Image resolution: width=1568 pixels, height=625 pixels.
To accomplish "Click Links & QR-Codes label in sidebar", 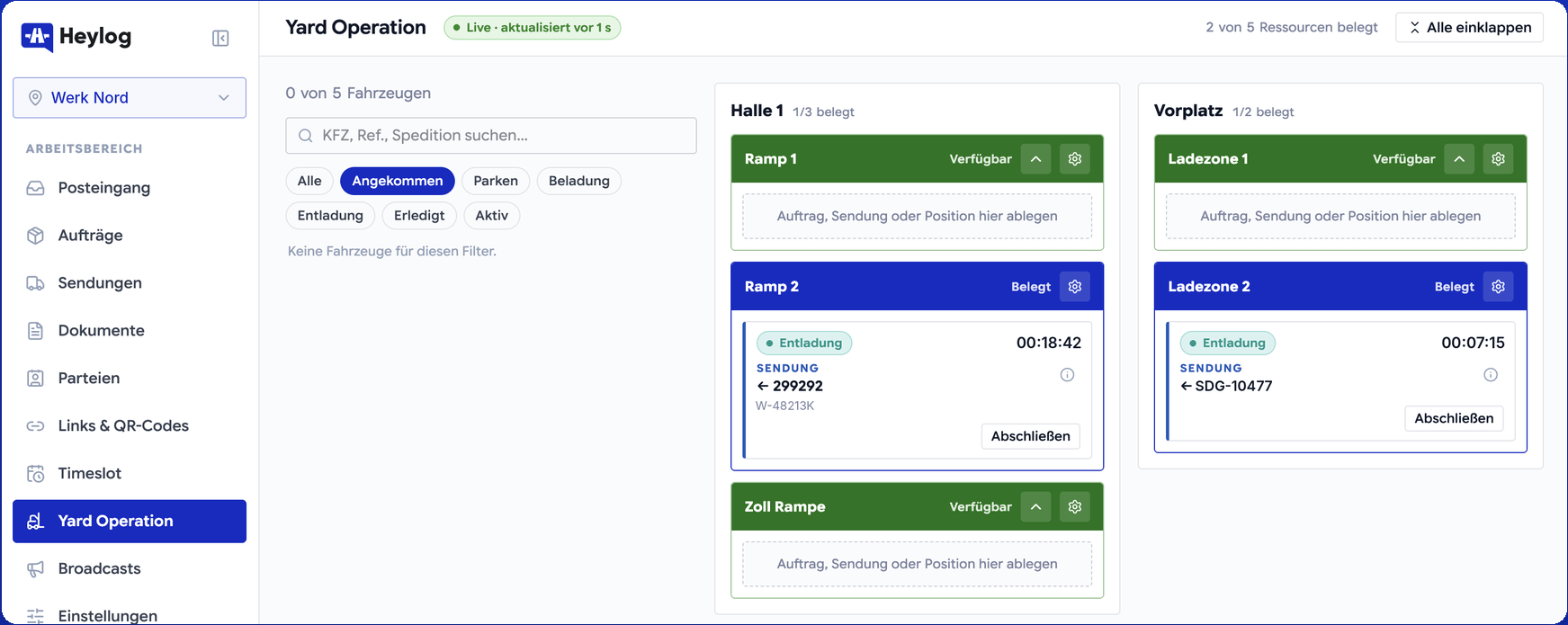I will (x=123, y=426).
